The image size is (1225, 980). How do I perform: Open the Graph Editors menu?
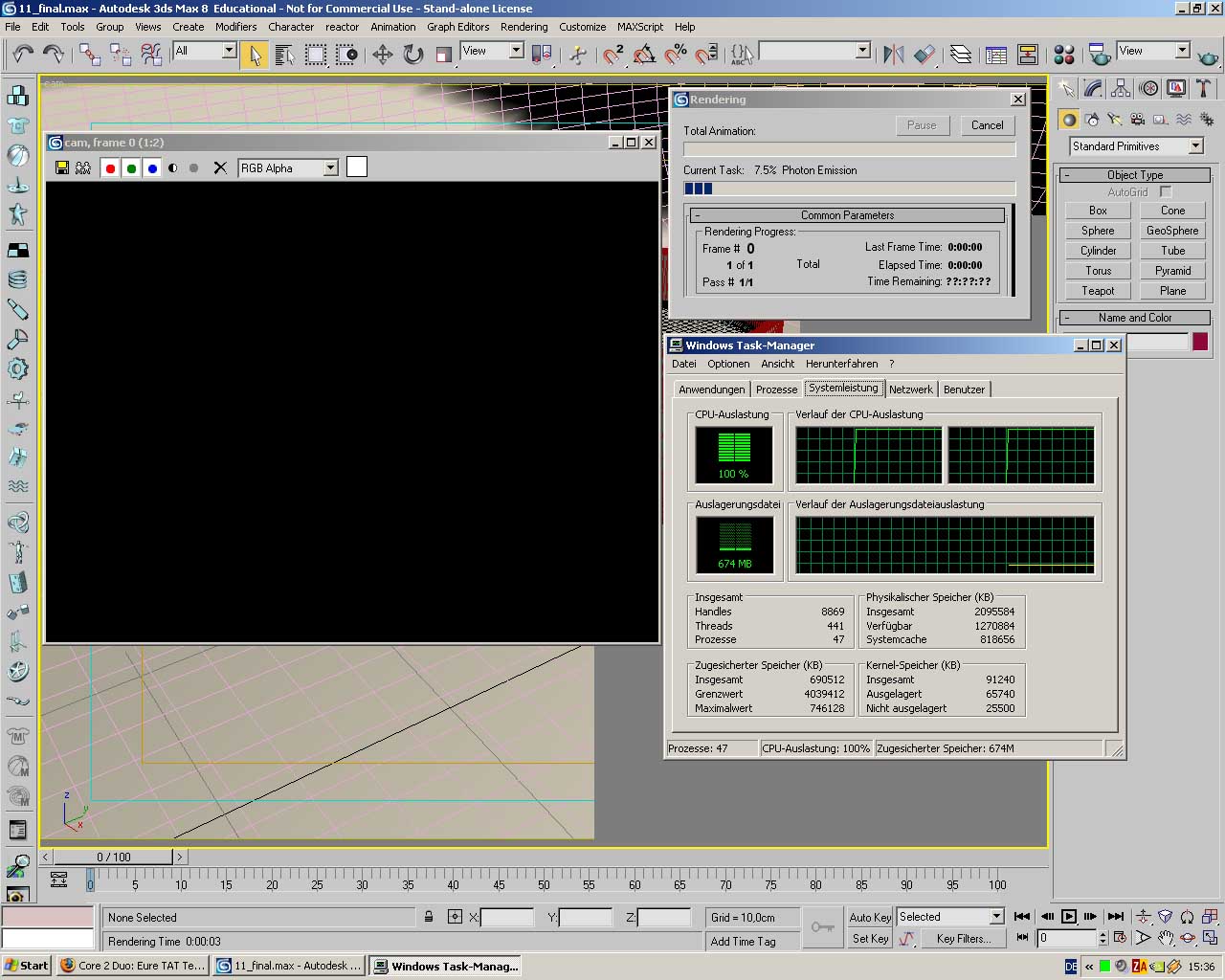[x=457, y=27]
